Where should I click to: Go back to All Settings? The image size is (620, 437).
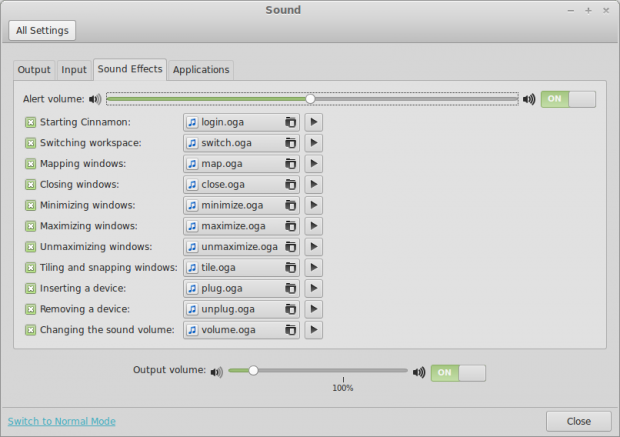click(42, 30)
